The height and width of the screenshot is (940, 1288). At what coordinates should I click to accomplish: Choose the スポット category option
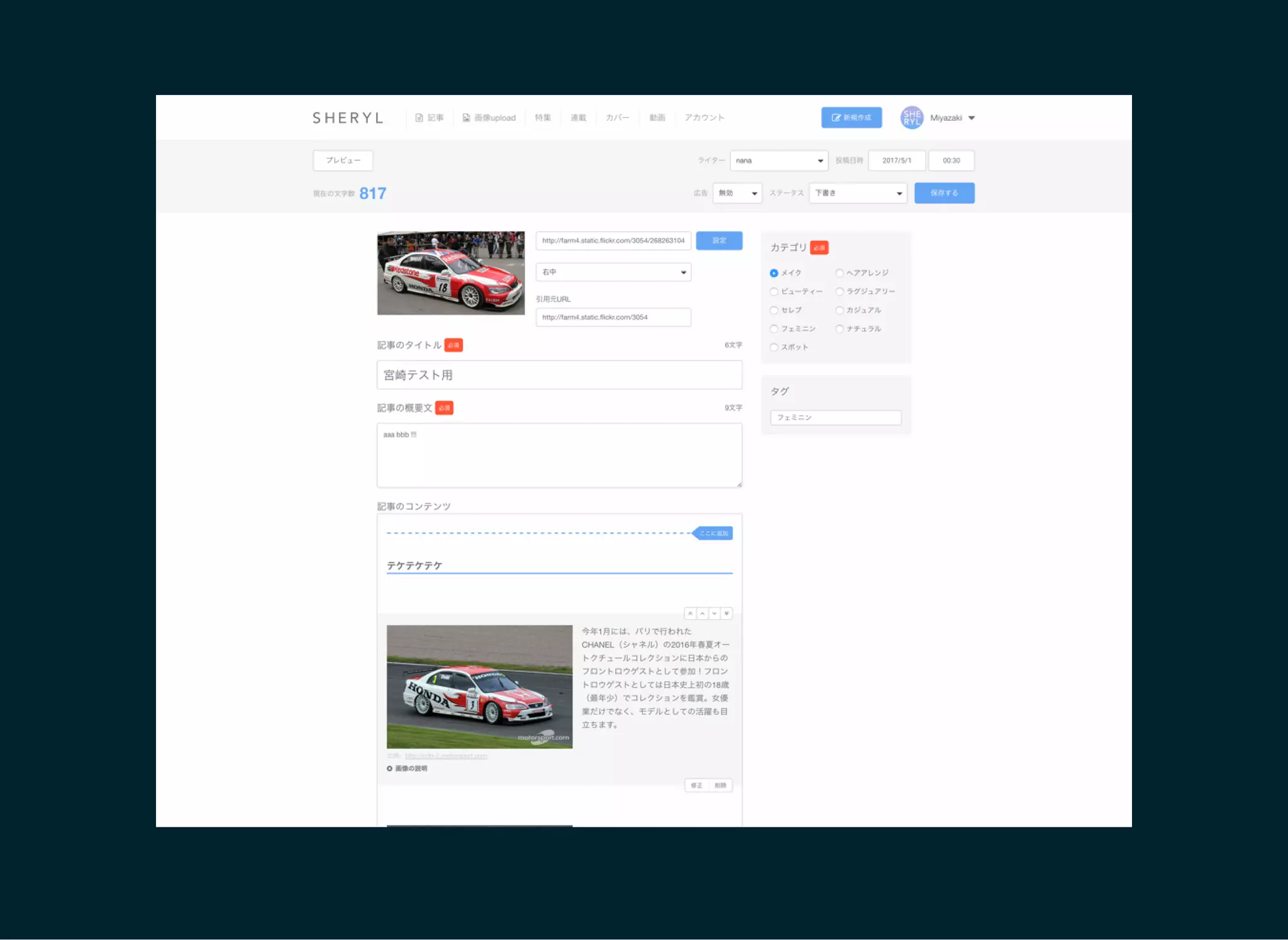pyautogui.click(x=774, y=347)
